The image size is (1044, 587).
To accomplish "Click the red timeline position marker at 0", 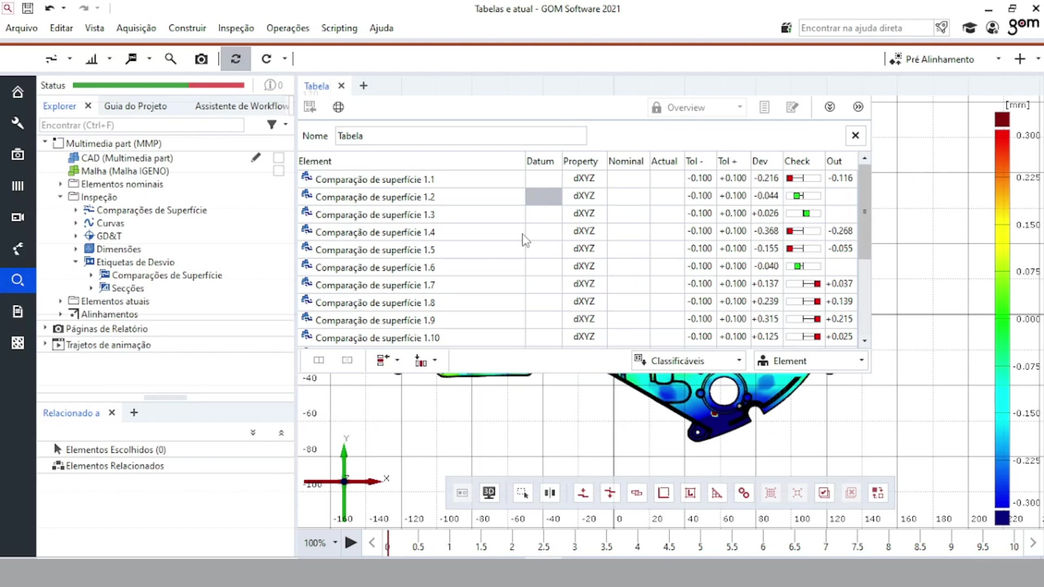I will pyautogui.click(x=388, y=544).
